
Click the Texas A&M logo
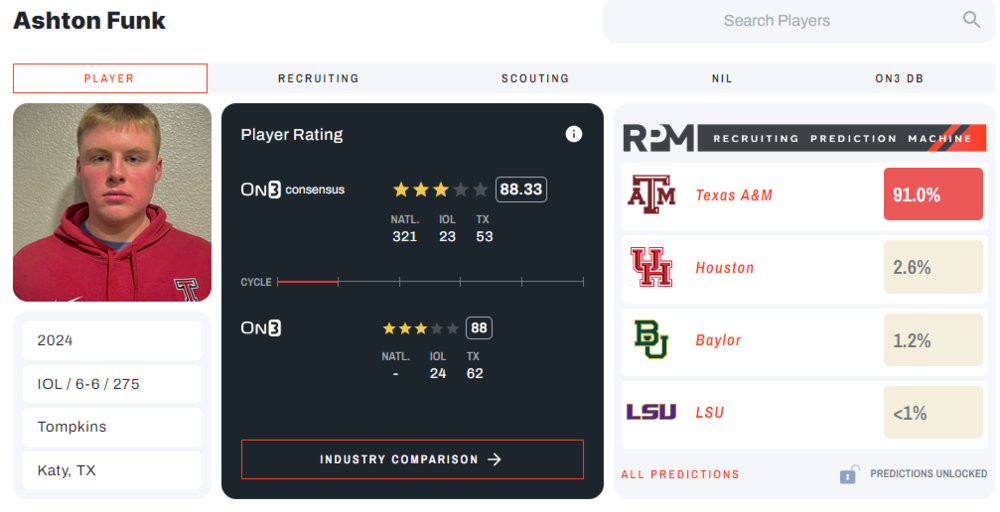click(x=651, y=195)
